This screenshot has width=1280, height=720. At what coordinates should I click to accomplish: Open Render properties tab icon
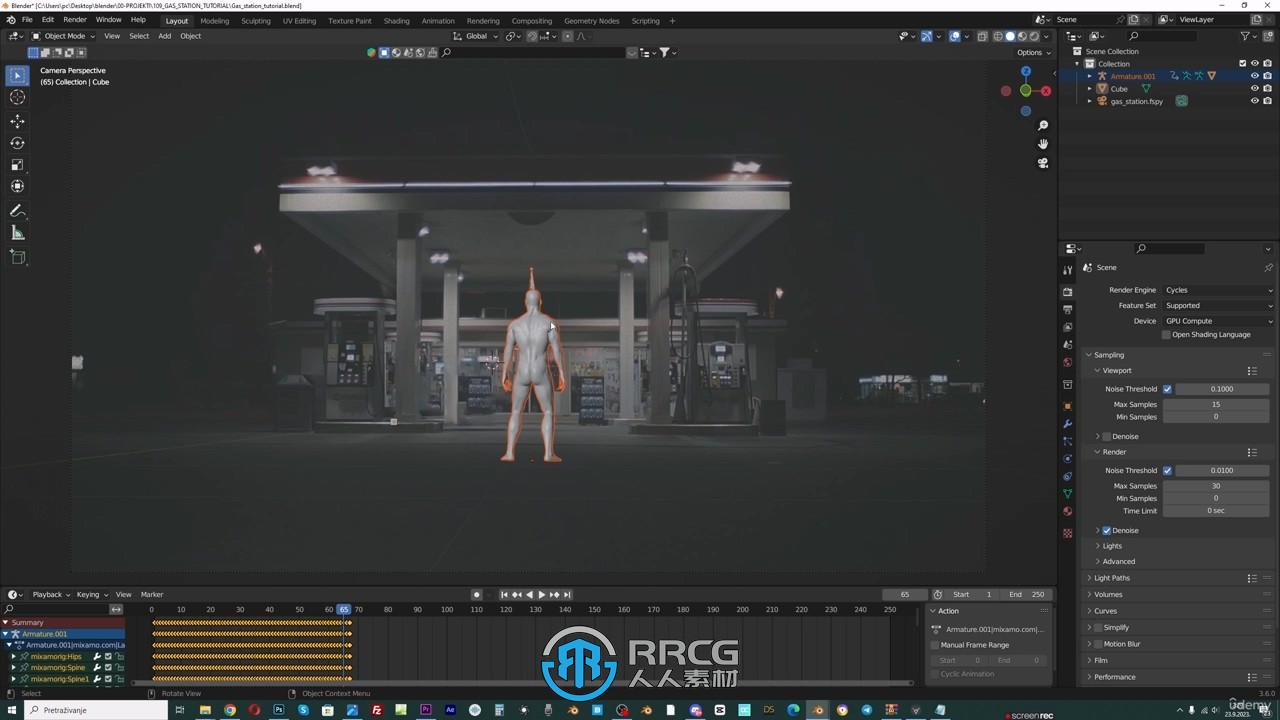tap(1067, 291)
